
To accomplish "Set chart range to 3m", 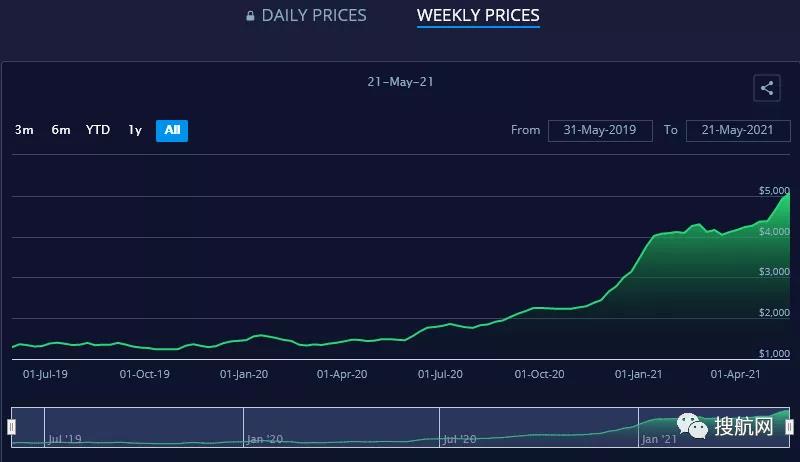I will click(x=24, y=130).
